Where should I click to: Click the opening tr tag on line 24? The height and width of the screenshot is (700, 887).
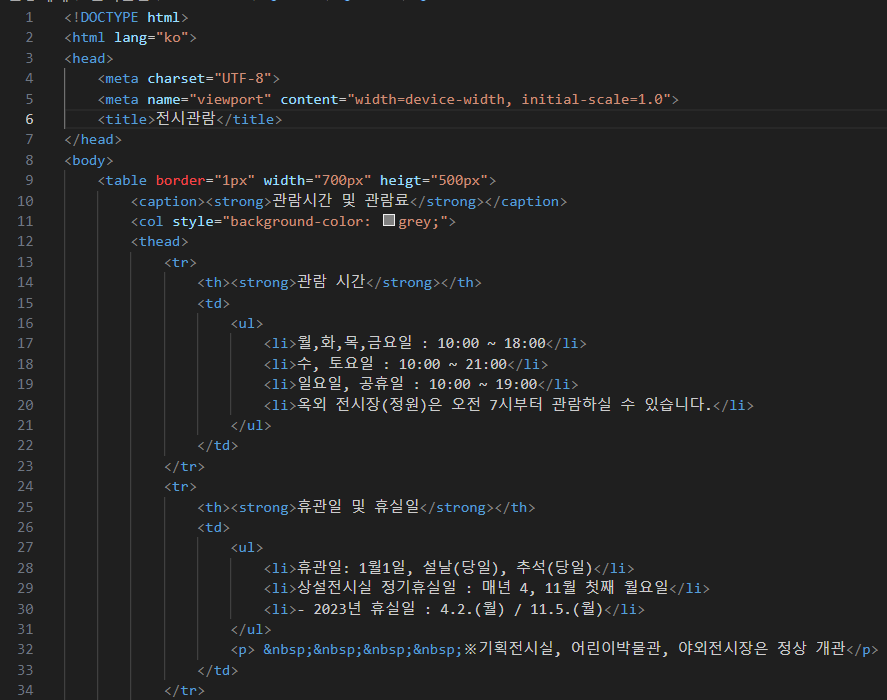(x=180, y=487)
